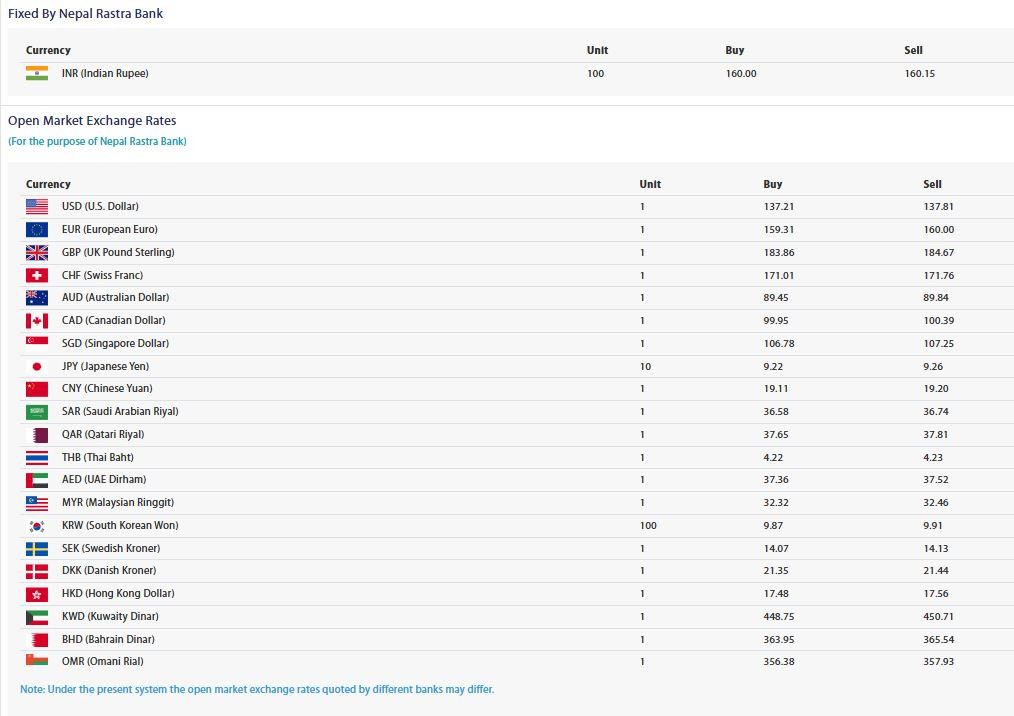1014x716 pixels.
Task: Click the note about differing bank rates
Action: click(x=257, y=689)
